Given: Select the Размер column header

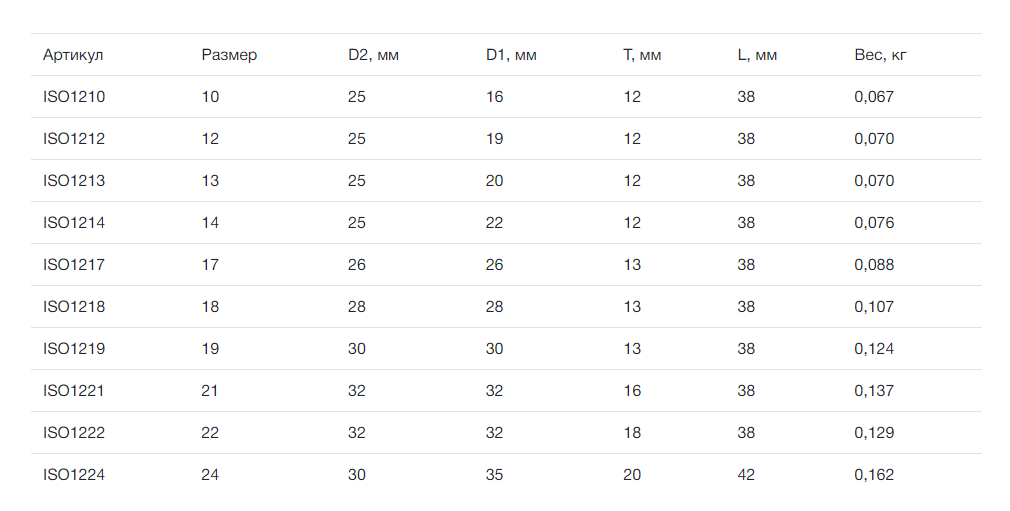Looking at the screenshot, I should [229, 55].
